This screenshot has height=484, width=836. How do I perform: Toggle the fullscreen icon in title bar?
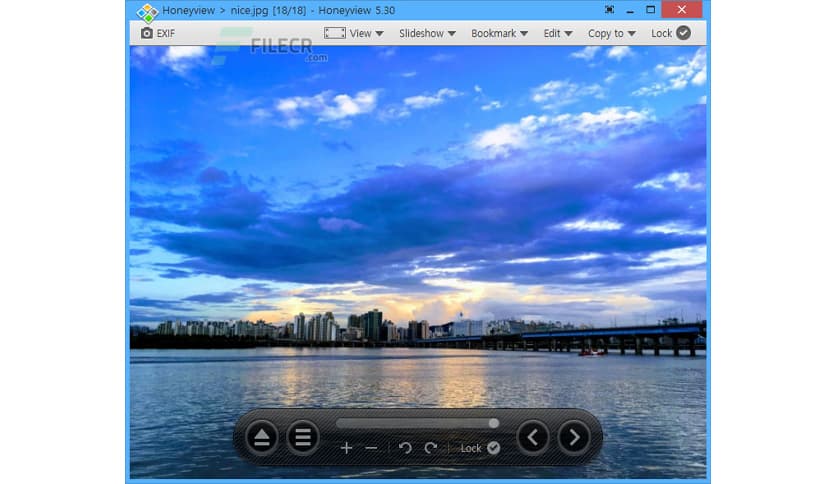pyautogui.click(x=609, y=9)
